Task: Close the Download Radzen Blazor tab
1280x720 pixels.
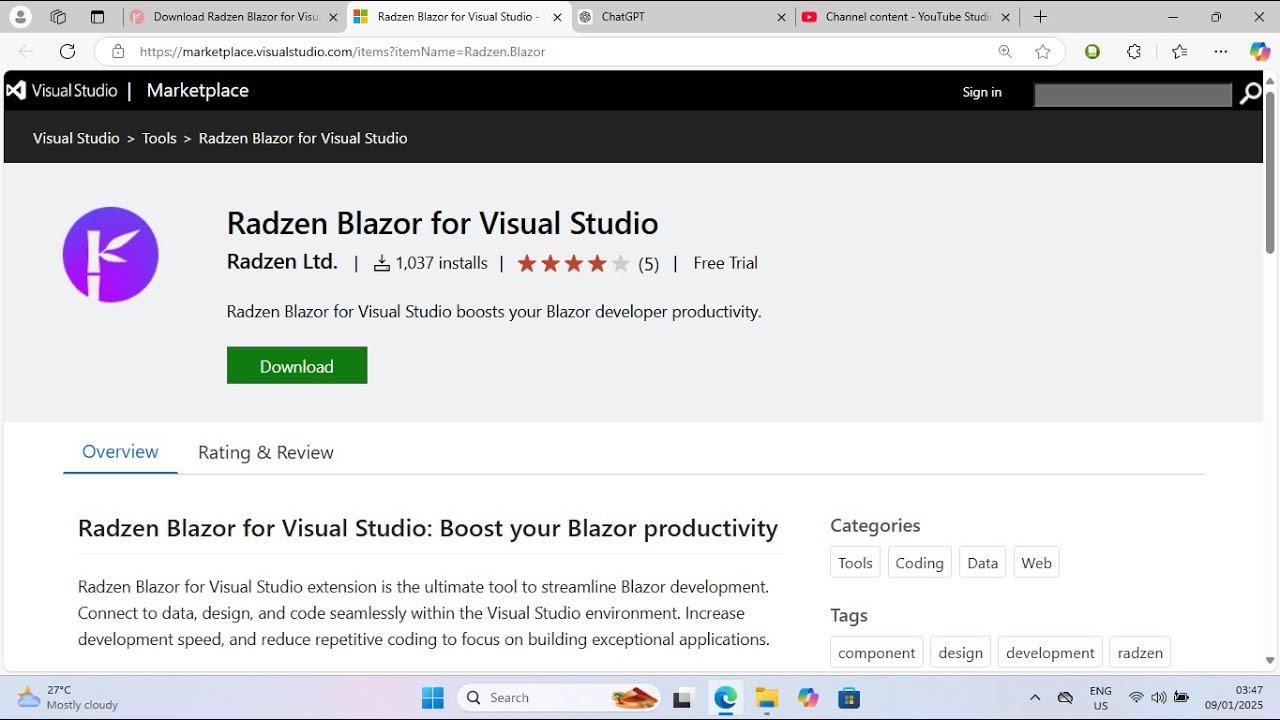Action: pyautogui.click(x=333, y=17)
